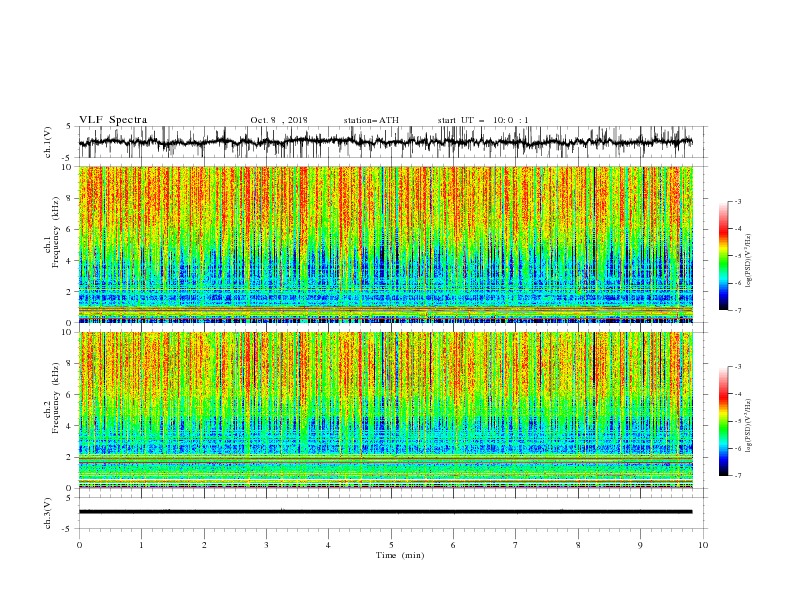Click the lower 'log(PSD)(V²/Hz)' colorbar label
Image resolution: width=792 pixels, height=612 pixels.
[x=749, y=426]
